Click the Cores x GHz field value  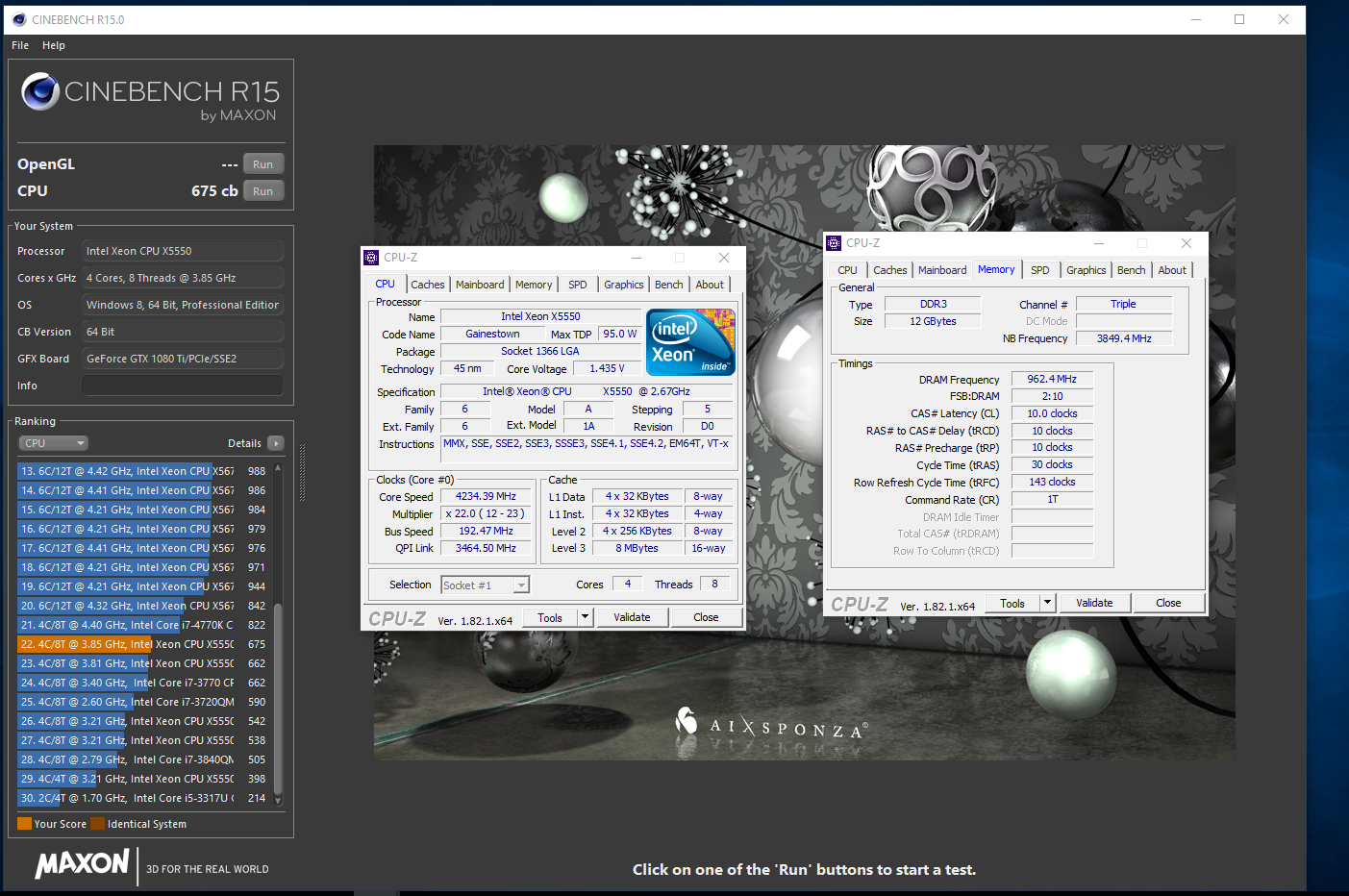(183, 278)
